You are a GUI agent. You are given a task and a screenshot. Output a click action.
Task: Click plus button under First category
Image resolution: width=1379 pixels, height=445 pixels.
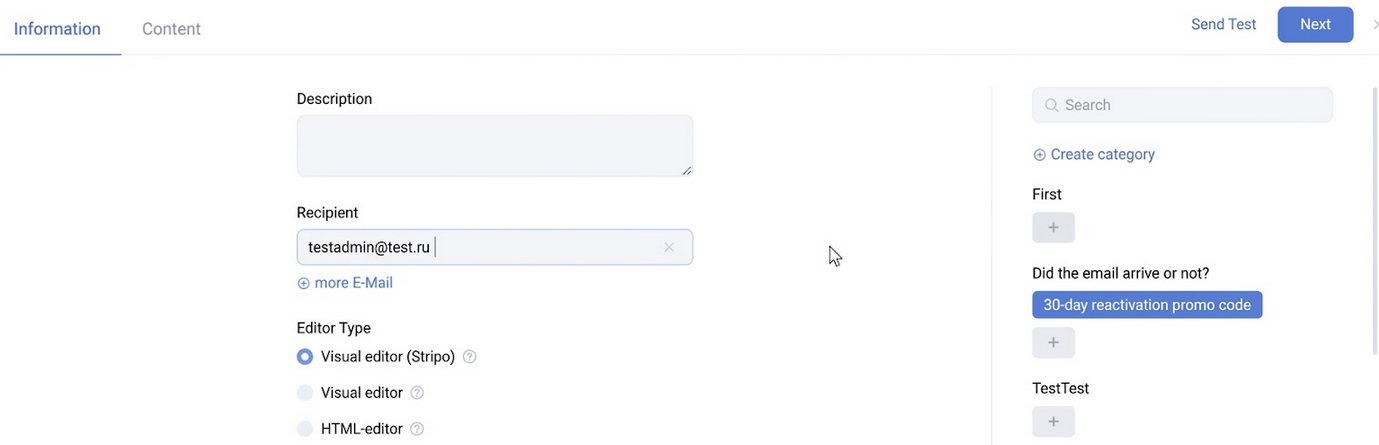(x=1053, y=228)
